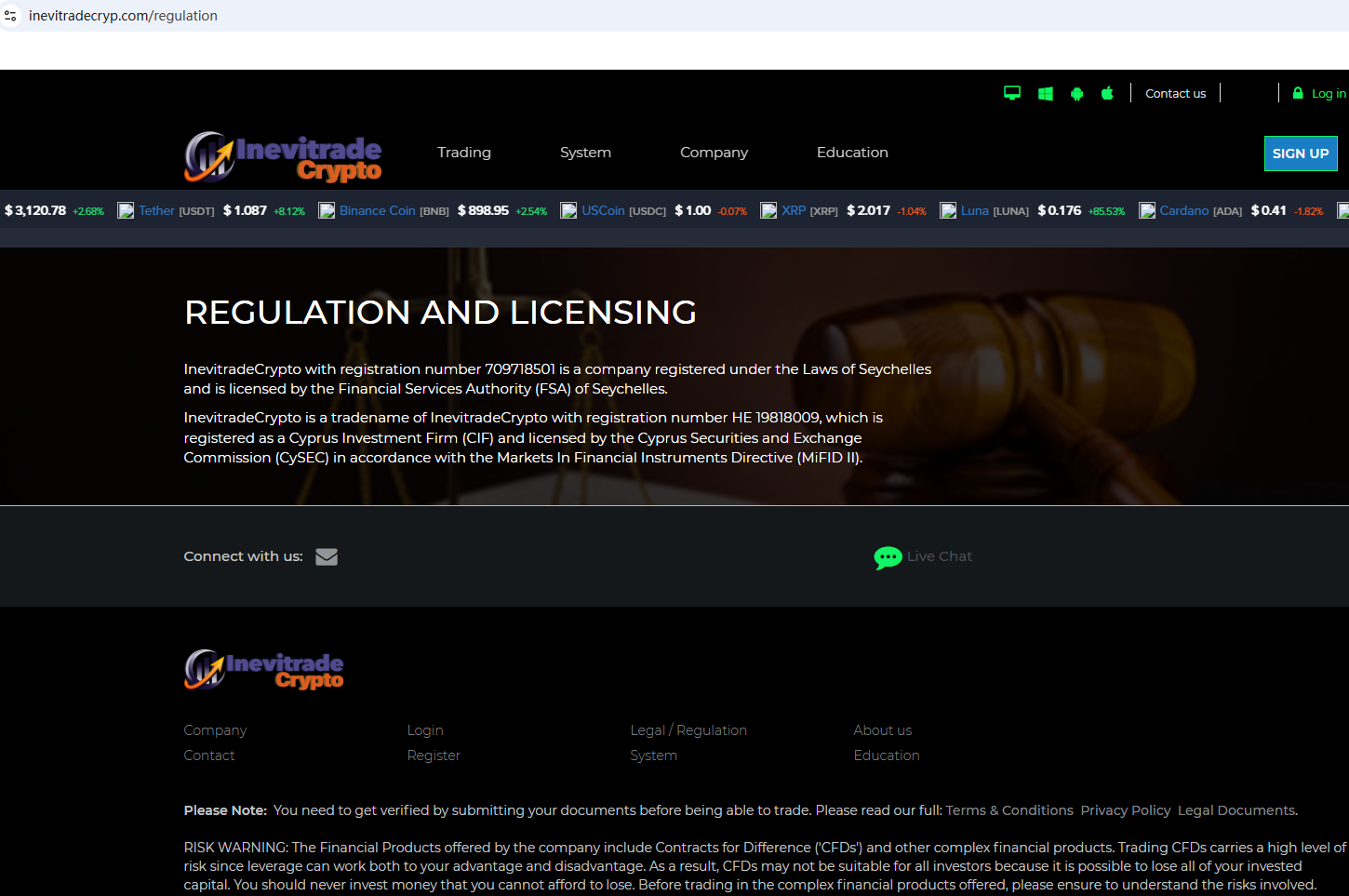Image resolution: width=1349 pixels, height=896 pixels.
Task: Click the Windows download icon
Action: click(1045, 93)
